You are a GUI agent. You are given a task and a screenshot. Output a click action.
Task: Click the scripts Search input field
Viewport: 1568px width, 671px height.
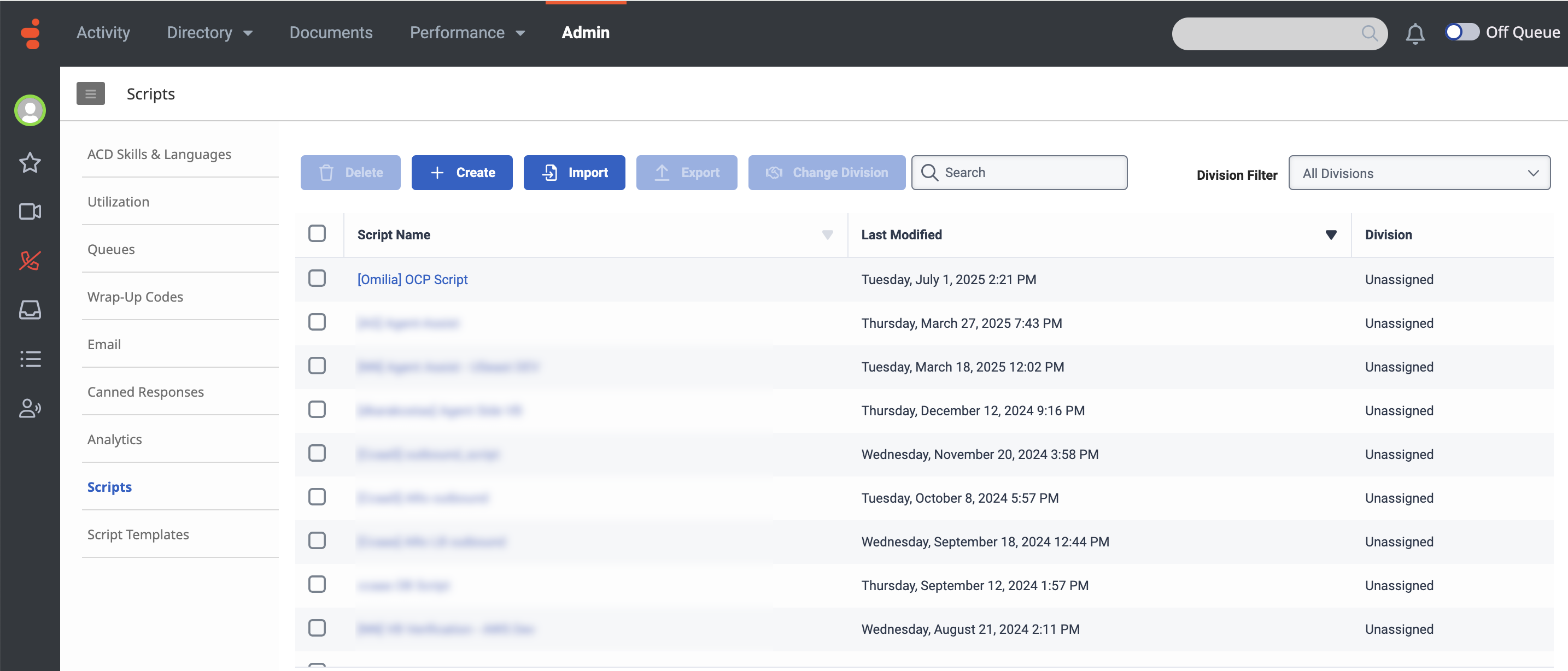coord(1030,173)
